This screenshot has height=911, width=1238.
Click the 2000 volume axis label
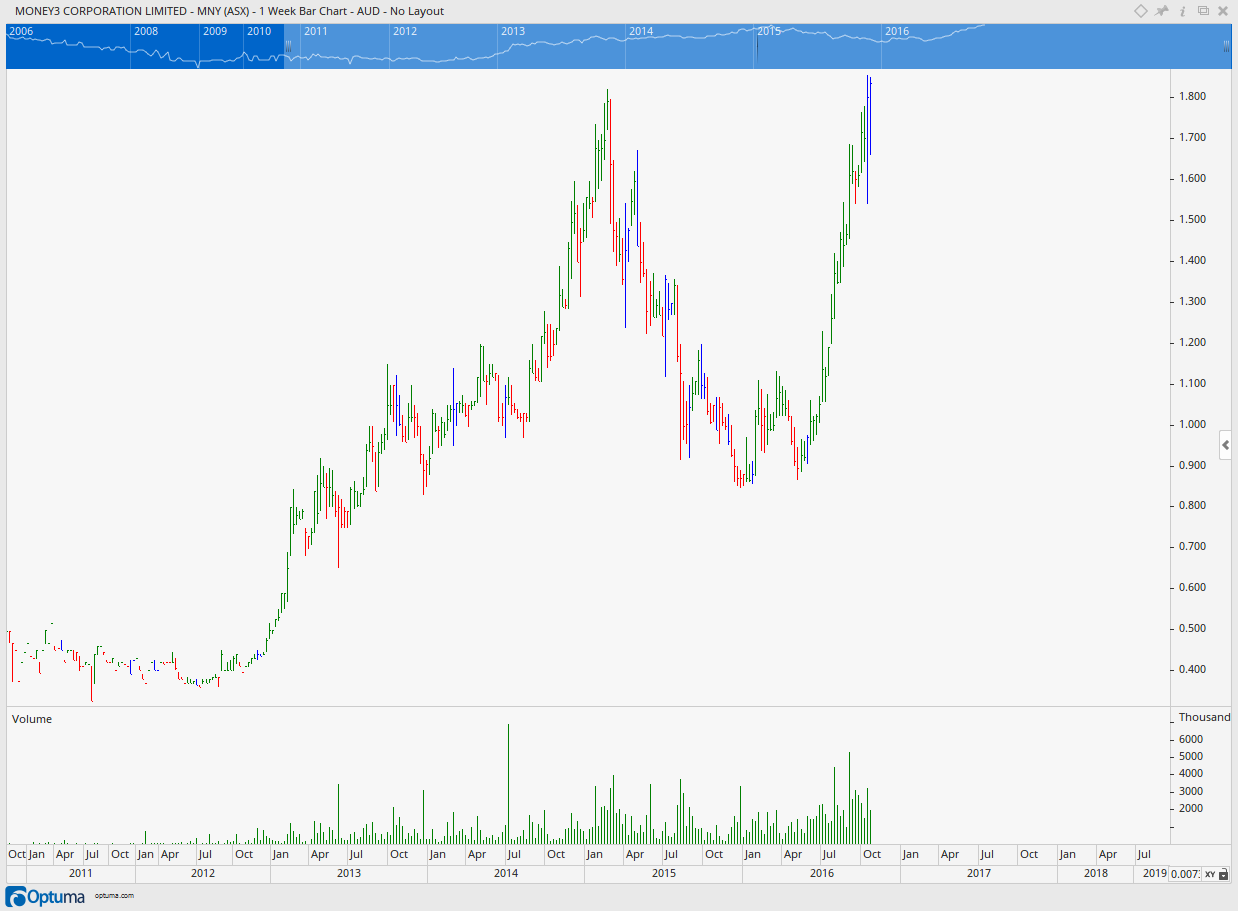pos(1190,809)
